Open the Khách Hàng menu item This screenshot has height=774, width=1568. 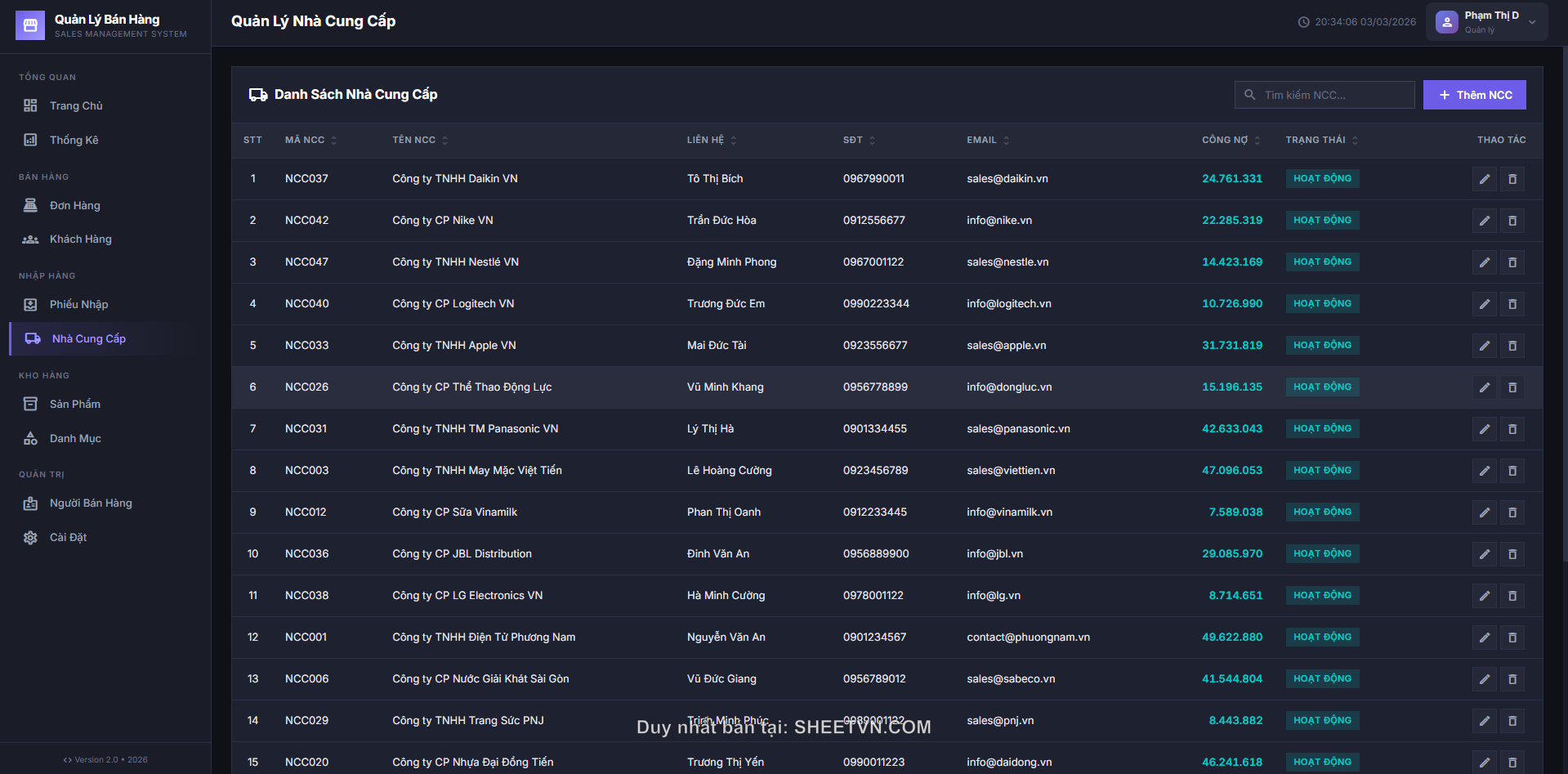pyautogui.click(x=80, y=239)
